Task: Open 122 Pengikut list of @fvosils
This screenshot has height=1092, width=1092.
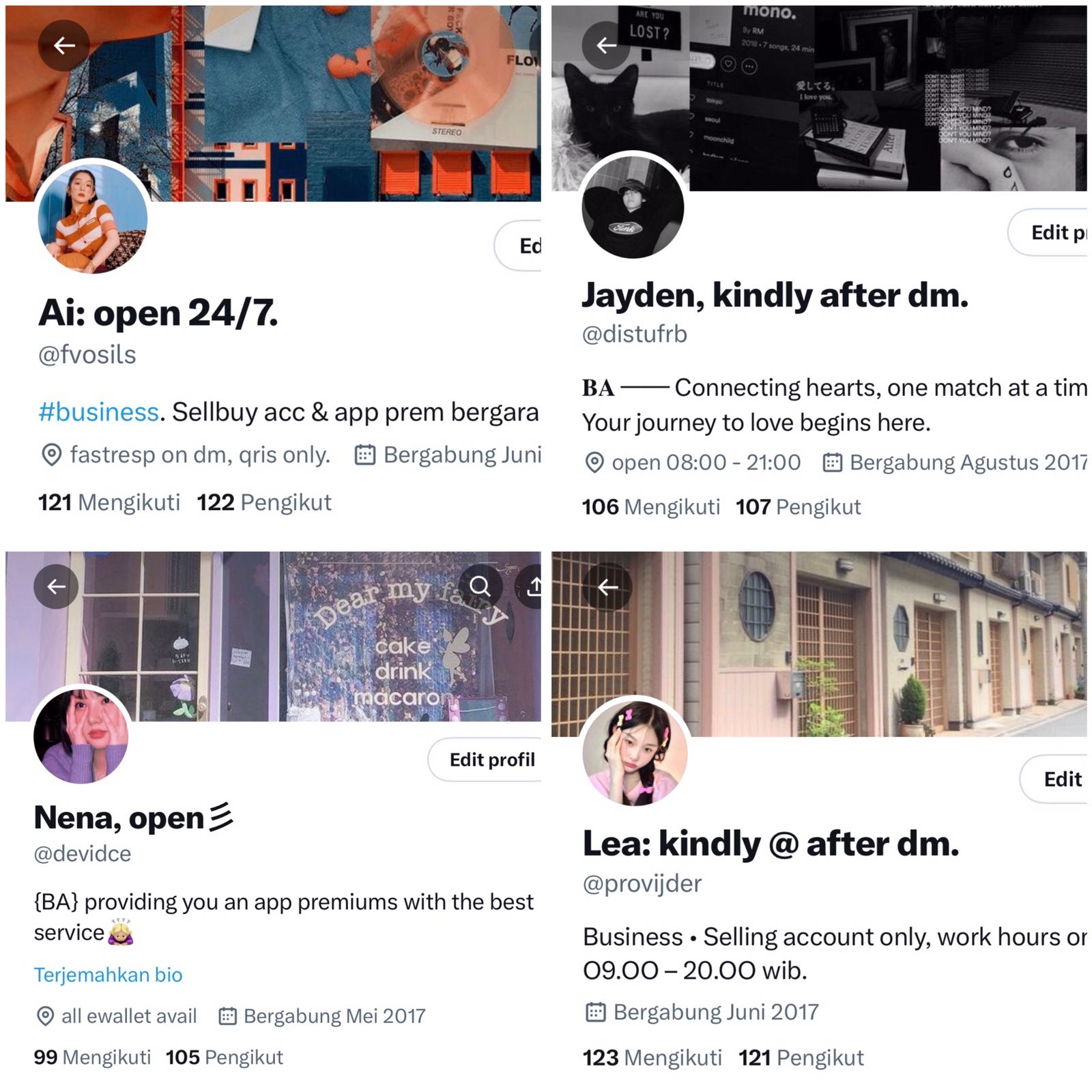Action: 264,502
